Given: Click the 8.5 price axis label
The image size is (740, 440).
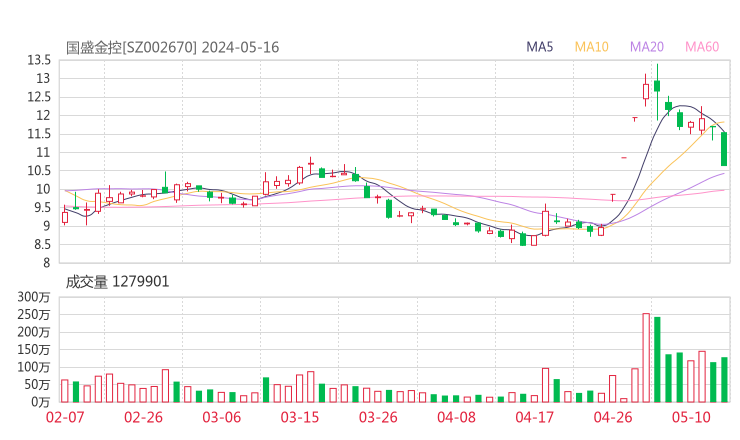Looking at the screenshot, I should pyautogui.click(x=41, y=244).
